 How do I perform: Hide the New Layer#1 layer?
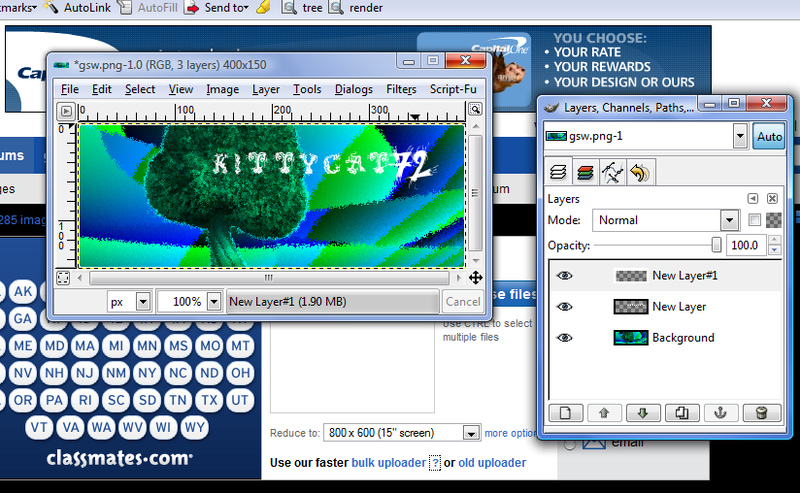pos(565,276)
